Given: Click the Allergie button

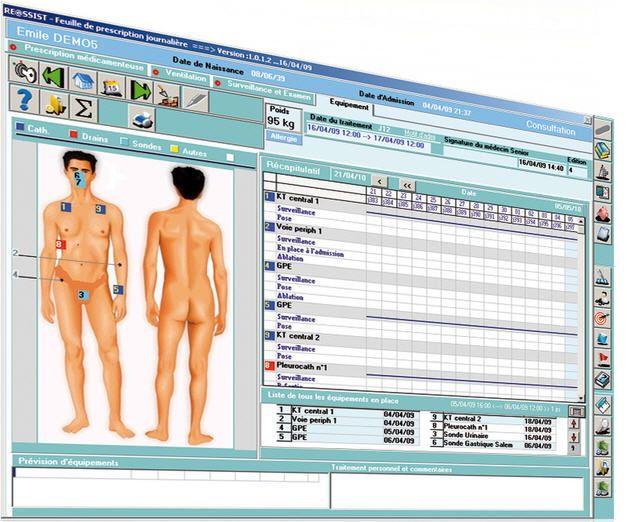Looking at the screenshot, I should (x=284, y=142).
